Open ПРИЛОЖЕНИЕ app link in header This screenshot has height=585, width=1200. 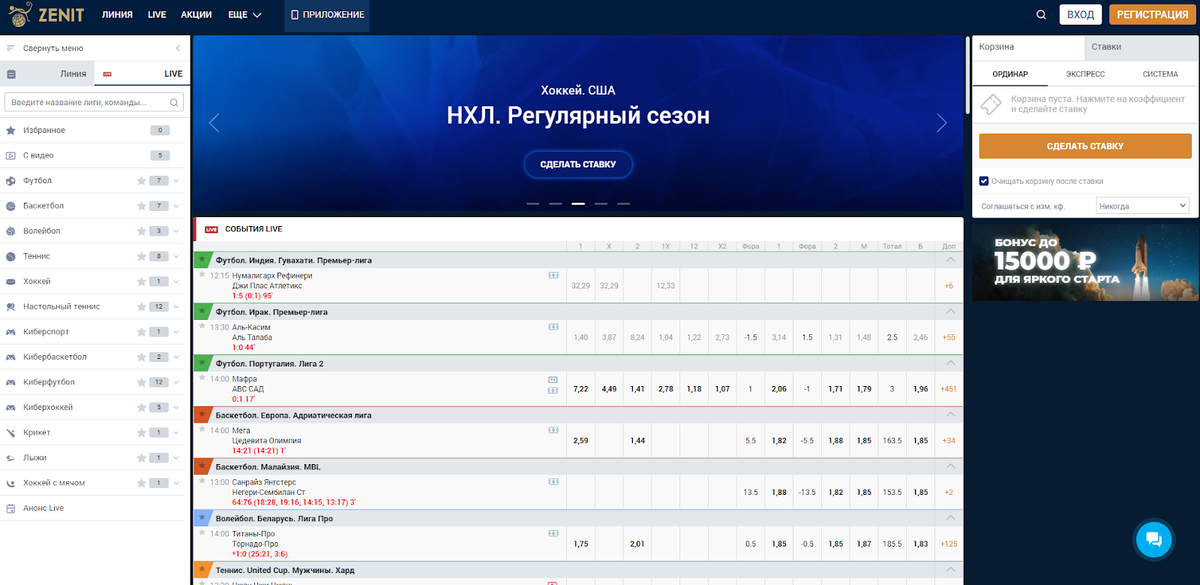point(327,15)
